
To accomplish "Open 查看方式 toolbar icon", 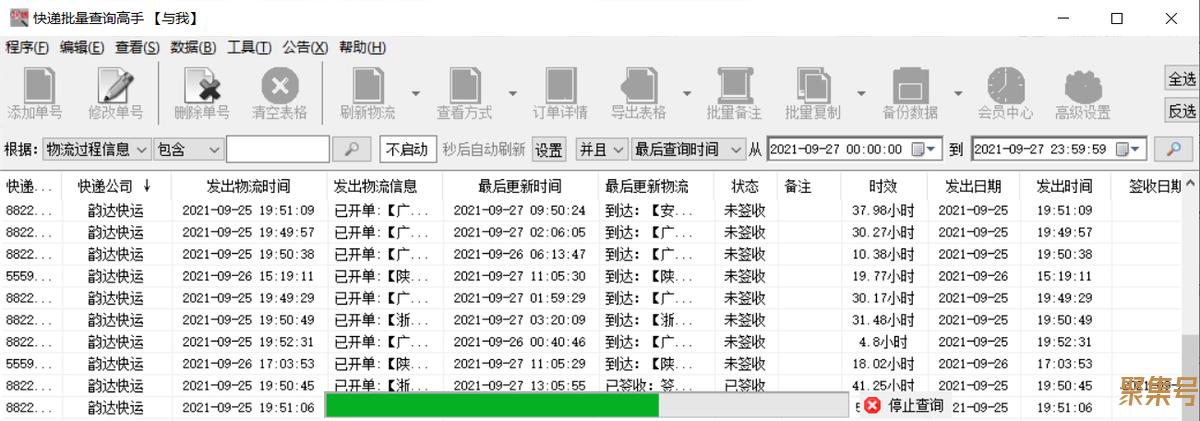I will click(x=465, y=85).
